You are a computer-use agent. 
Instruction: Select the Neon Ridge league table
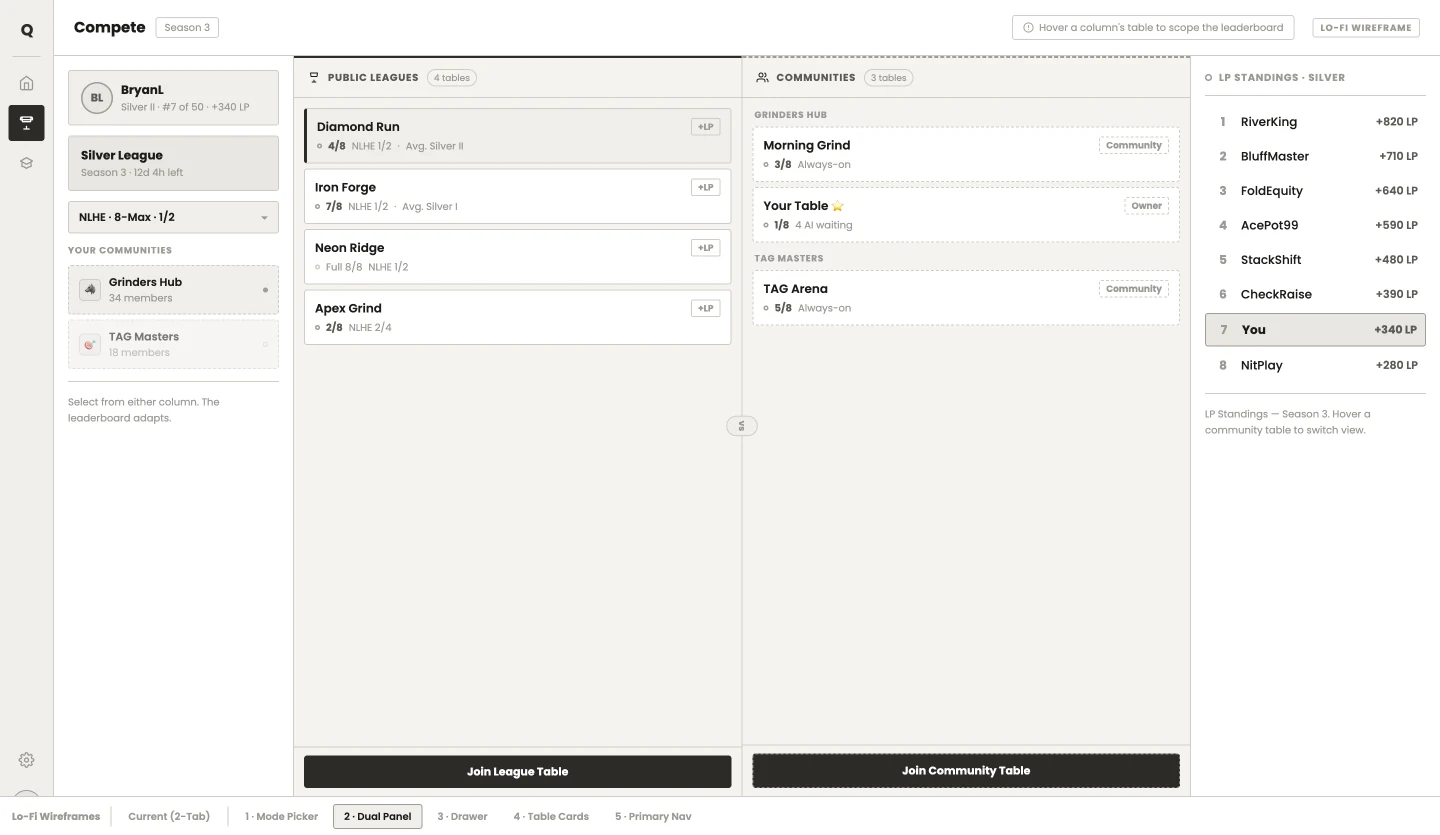pyautogui.click(x=517, y=257)
